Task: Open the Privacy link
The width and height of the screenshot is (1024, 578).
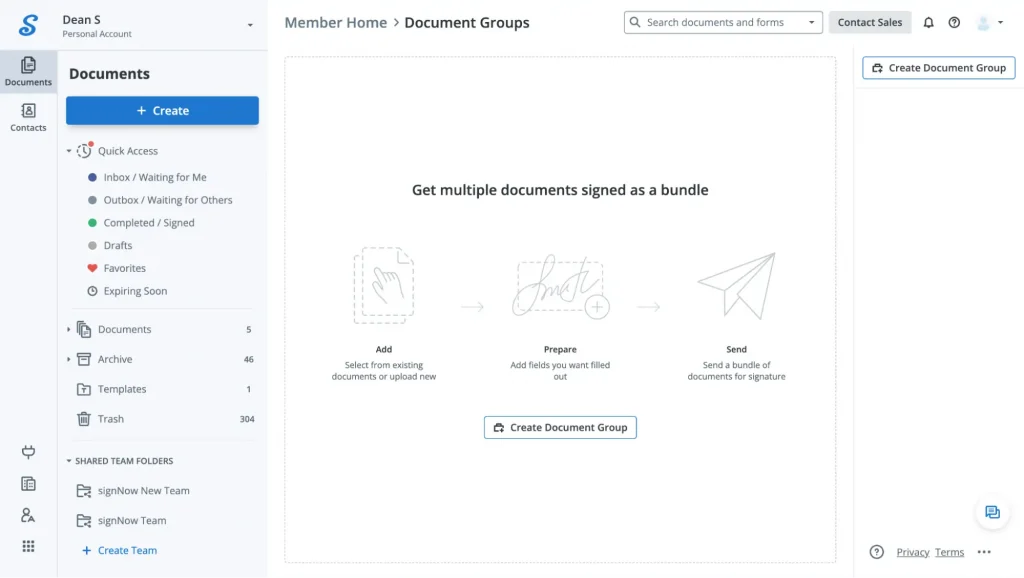Action: (912, 552)
